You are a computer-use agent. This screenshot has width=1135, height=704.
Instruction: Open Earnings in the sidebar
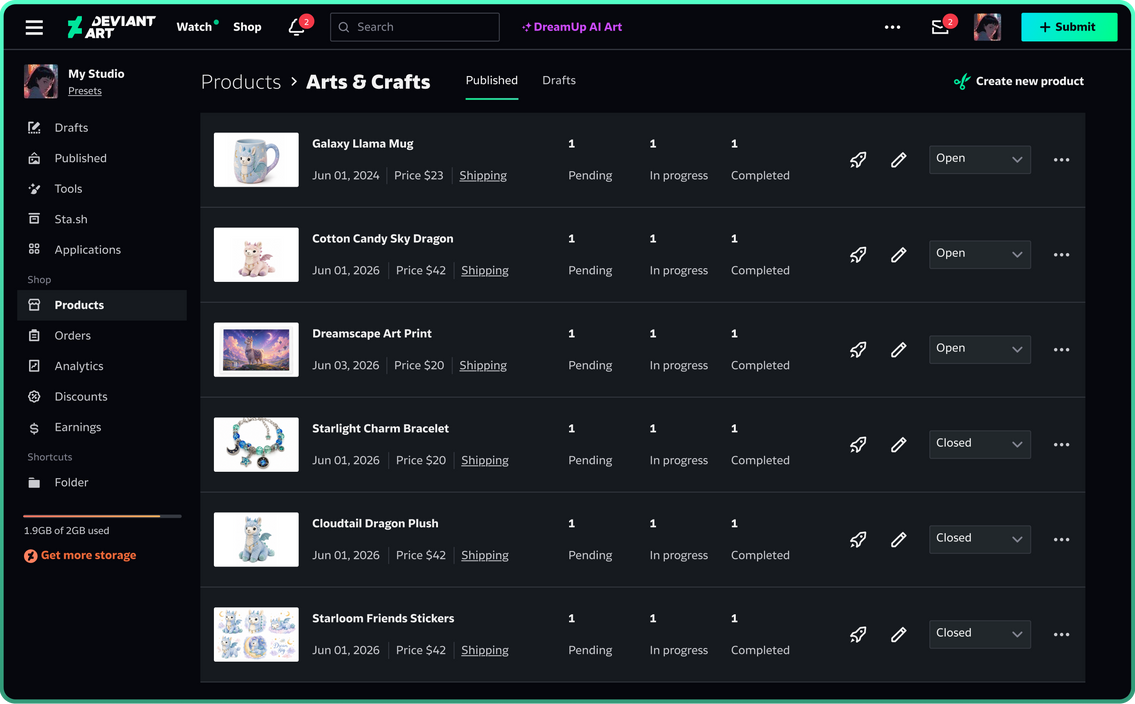(x=101, y=427)
